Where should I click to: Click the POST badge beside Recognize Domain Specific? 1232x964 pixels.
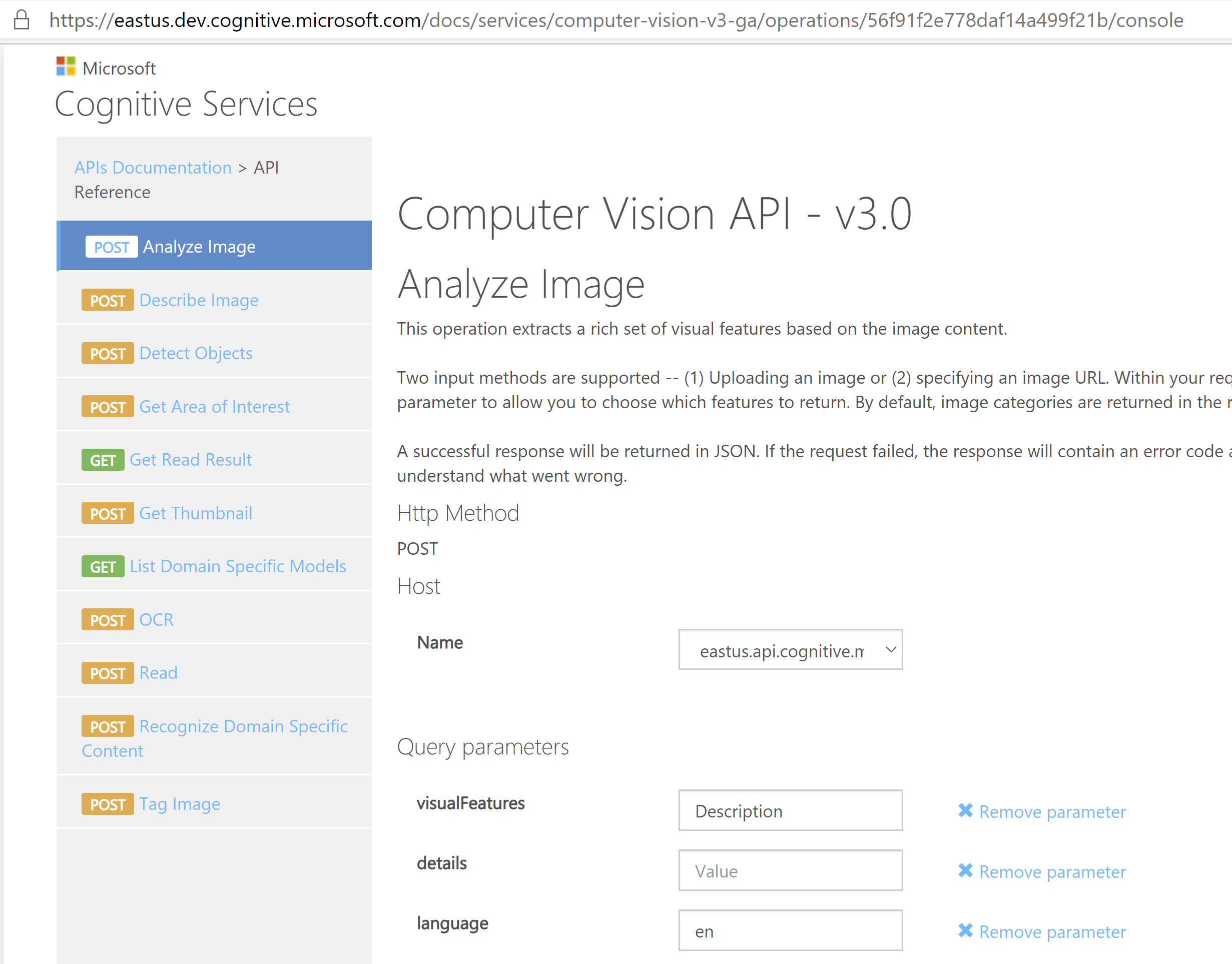click(x=108, y=726)
